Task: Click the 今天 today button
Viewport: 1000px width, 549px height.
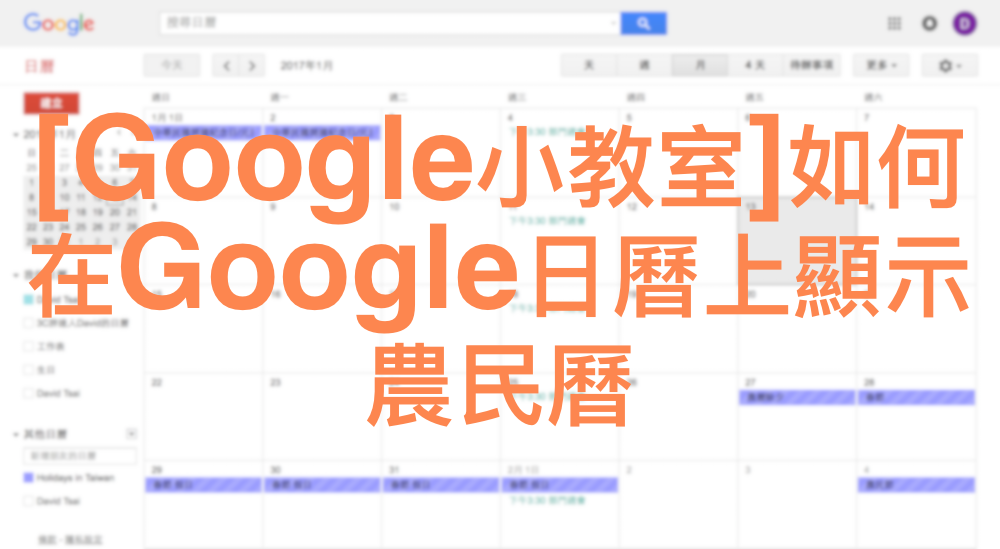Action: click(x=172, y=65)
